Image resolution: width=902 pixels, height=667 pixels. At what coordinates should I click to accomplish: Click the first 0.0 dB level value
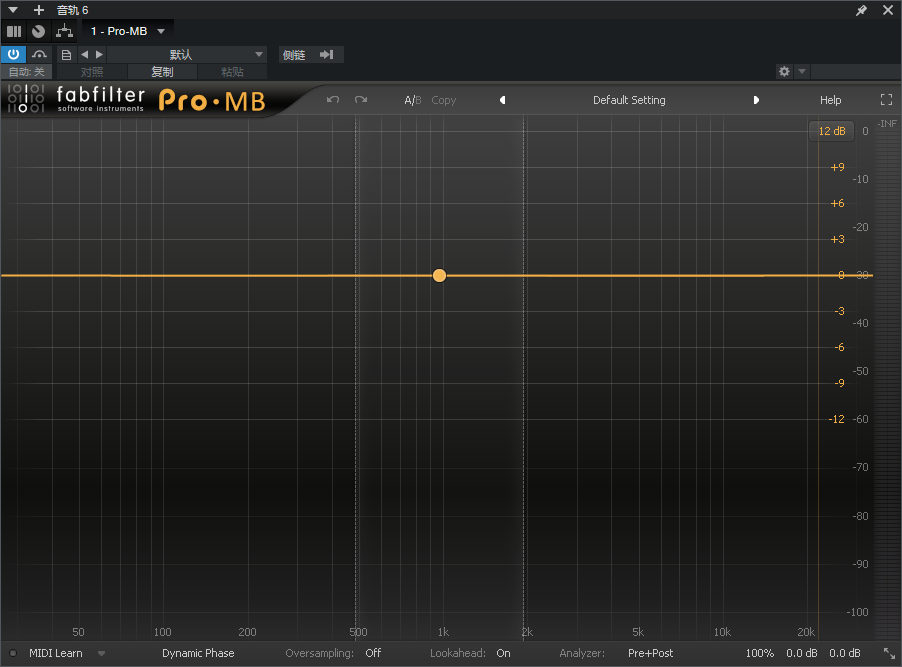click(x=801, y=653)
